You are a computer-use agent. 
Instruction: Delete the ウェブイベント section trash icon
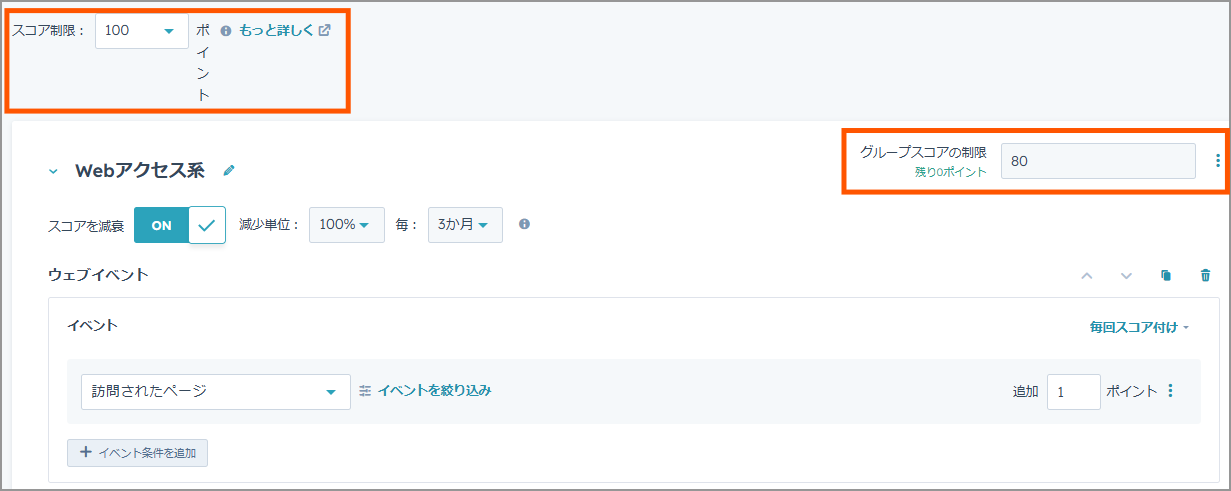[x=1205, y=275]
